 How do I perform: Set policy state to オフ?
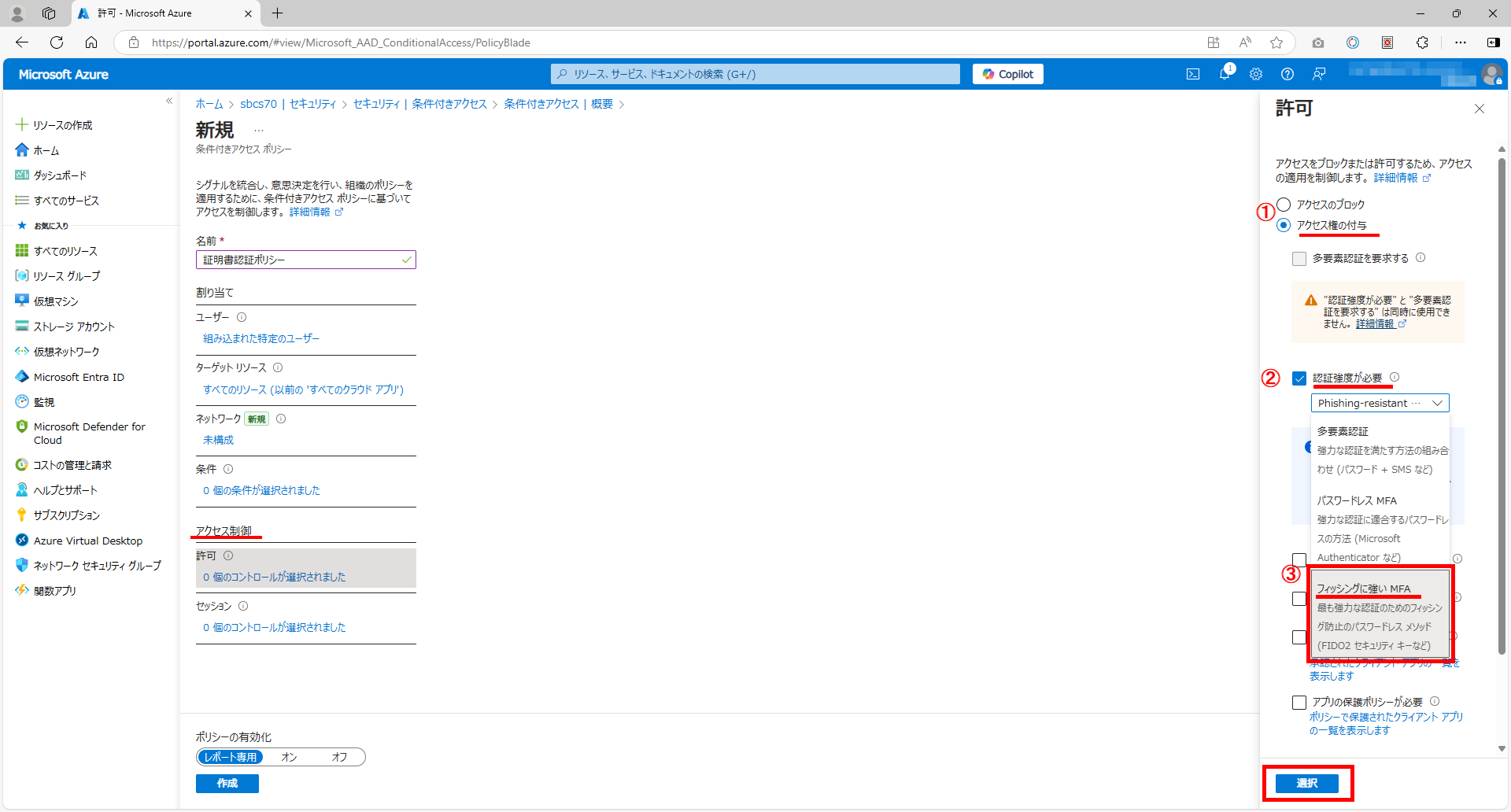[339, 757]
